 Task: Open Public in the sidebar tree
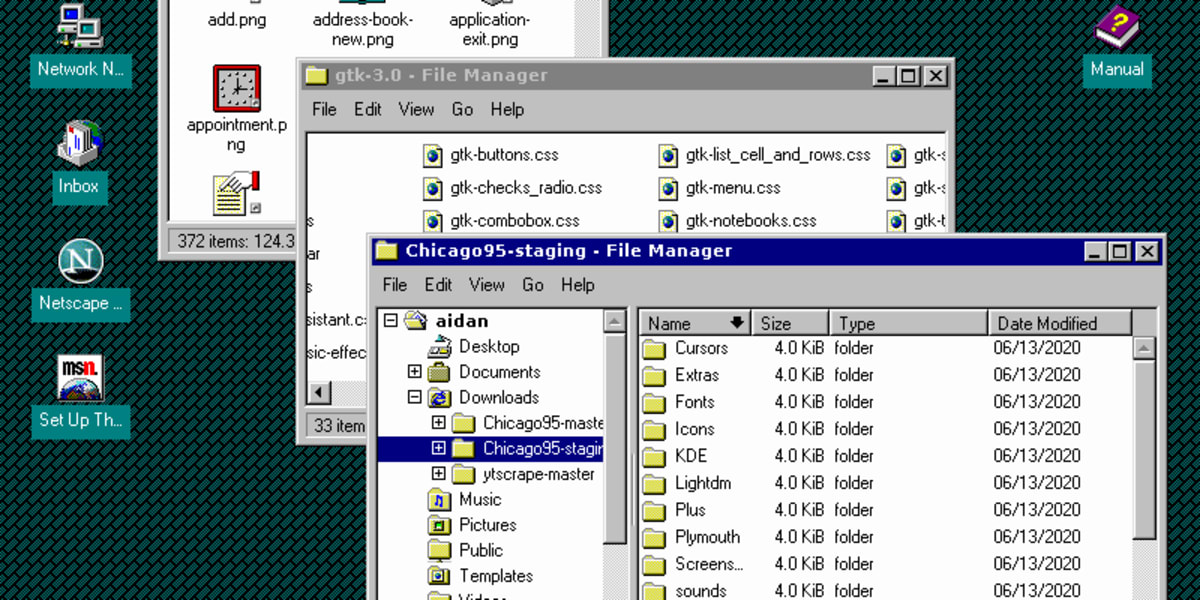481,551
